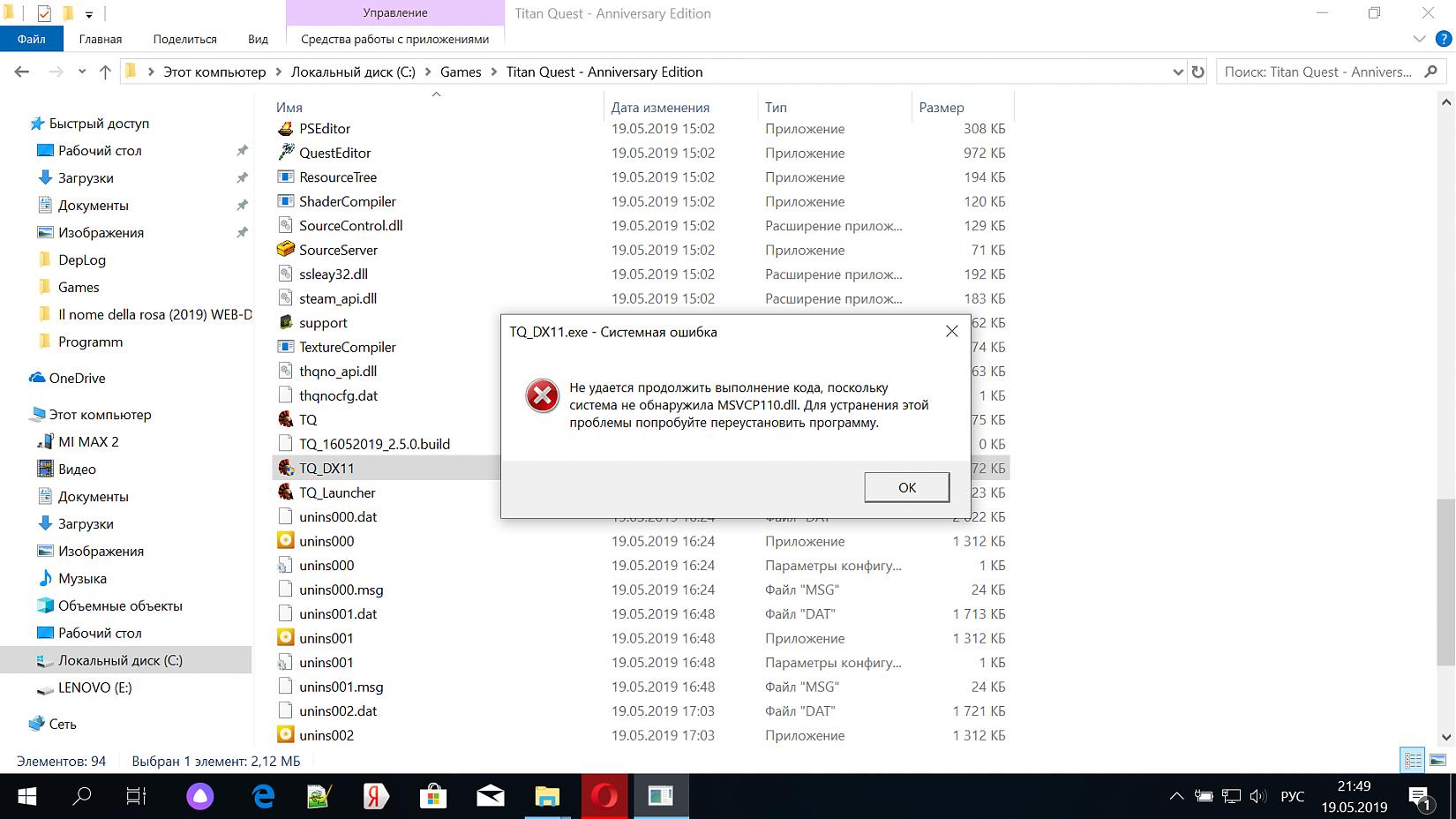Select the SourceServer application icon
Image resolution: width=1456 pixels, height=819 pixels.
click(285, 250)
